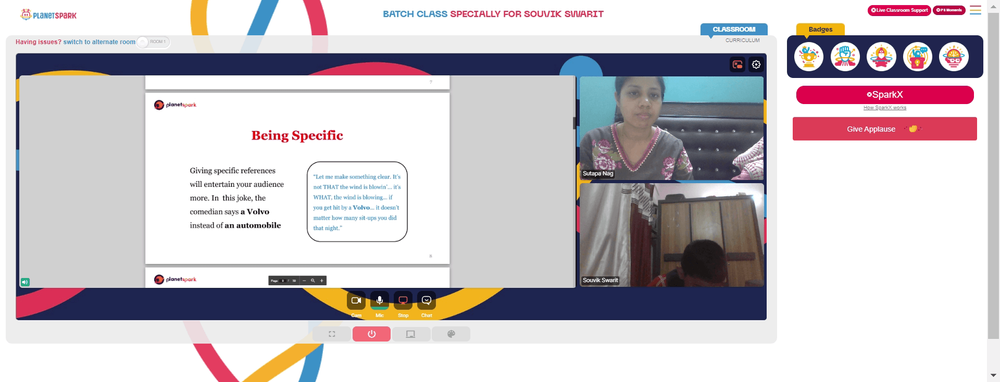Screen dimensions: 1000x382
Task: Click the trophy badge icon
Action: coord(809,57)
